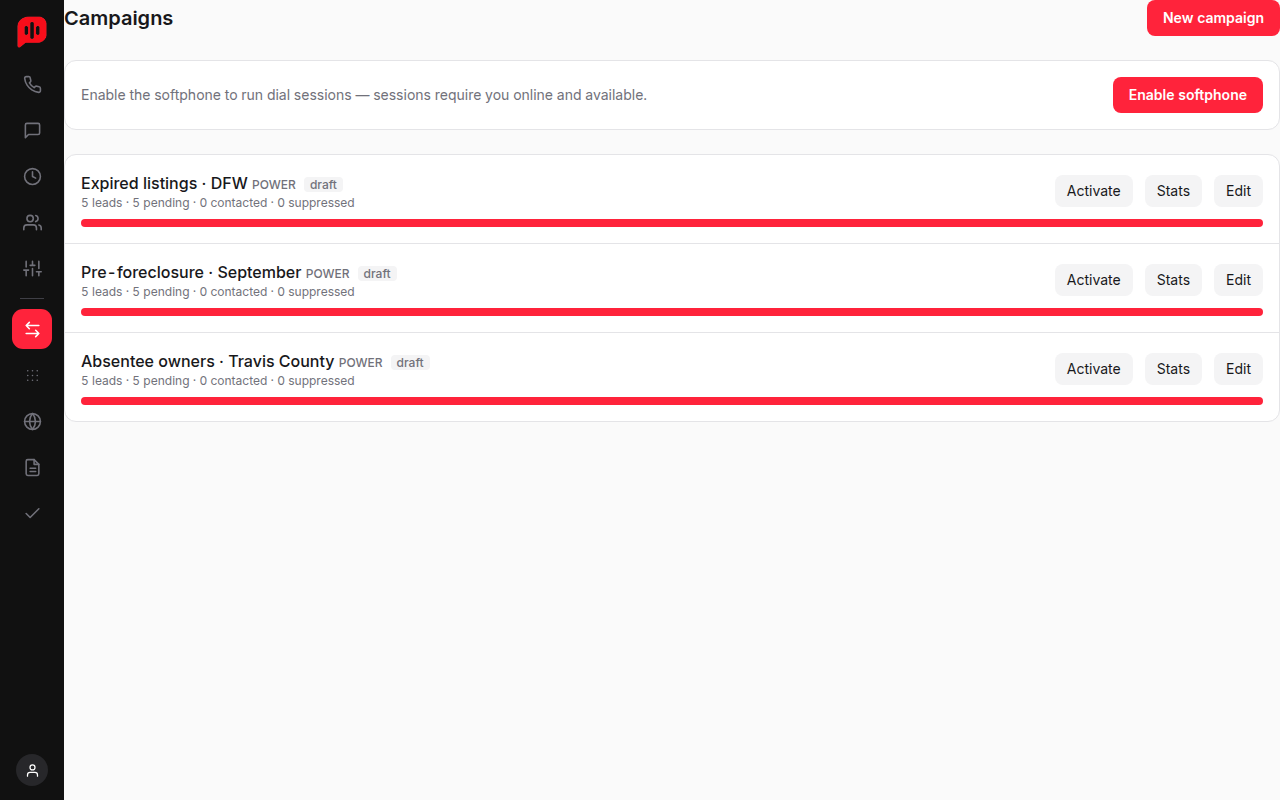Click the 'Absentee owners · Travis County' title
The width and height of the screenshot is (1280, 800).
[x=207, y=362]
